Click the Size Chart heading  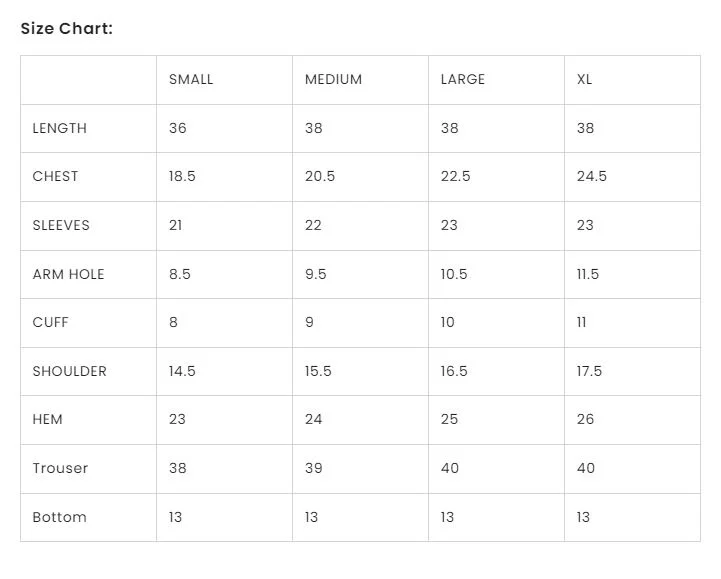point(67,28)
